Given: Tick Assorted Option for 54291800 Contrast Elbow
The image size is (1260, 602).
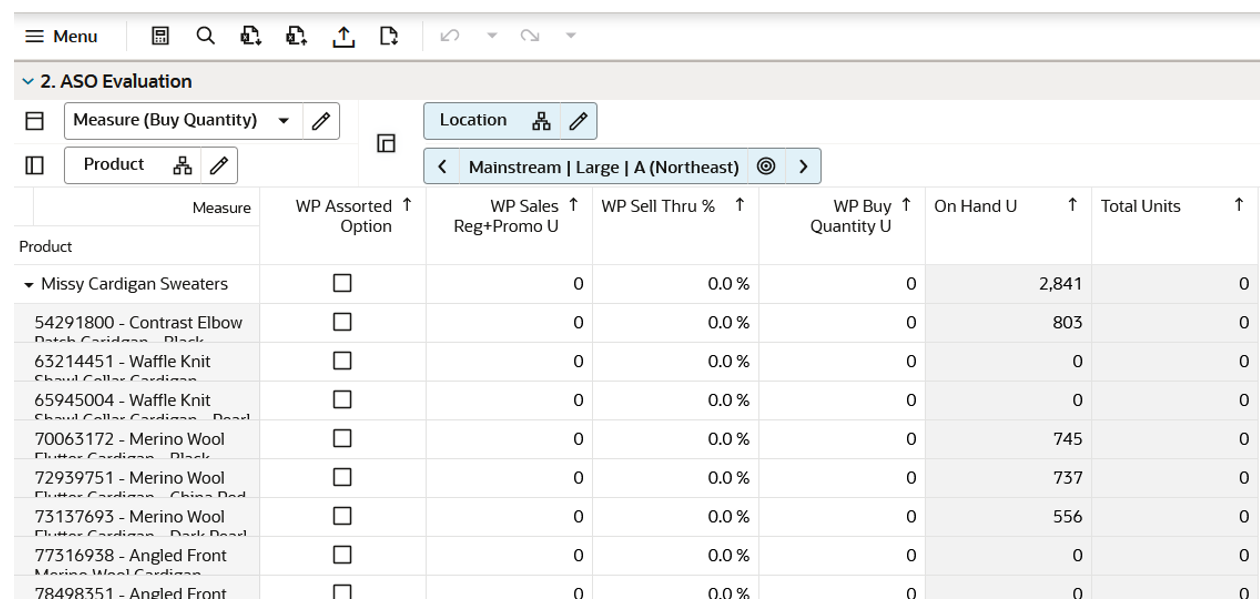Looking at the screenshot, I should click(342, 322).
